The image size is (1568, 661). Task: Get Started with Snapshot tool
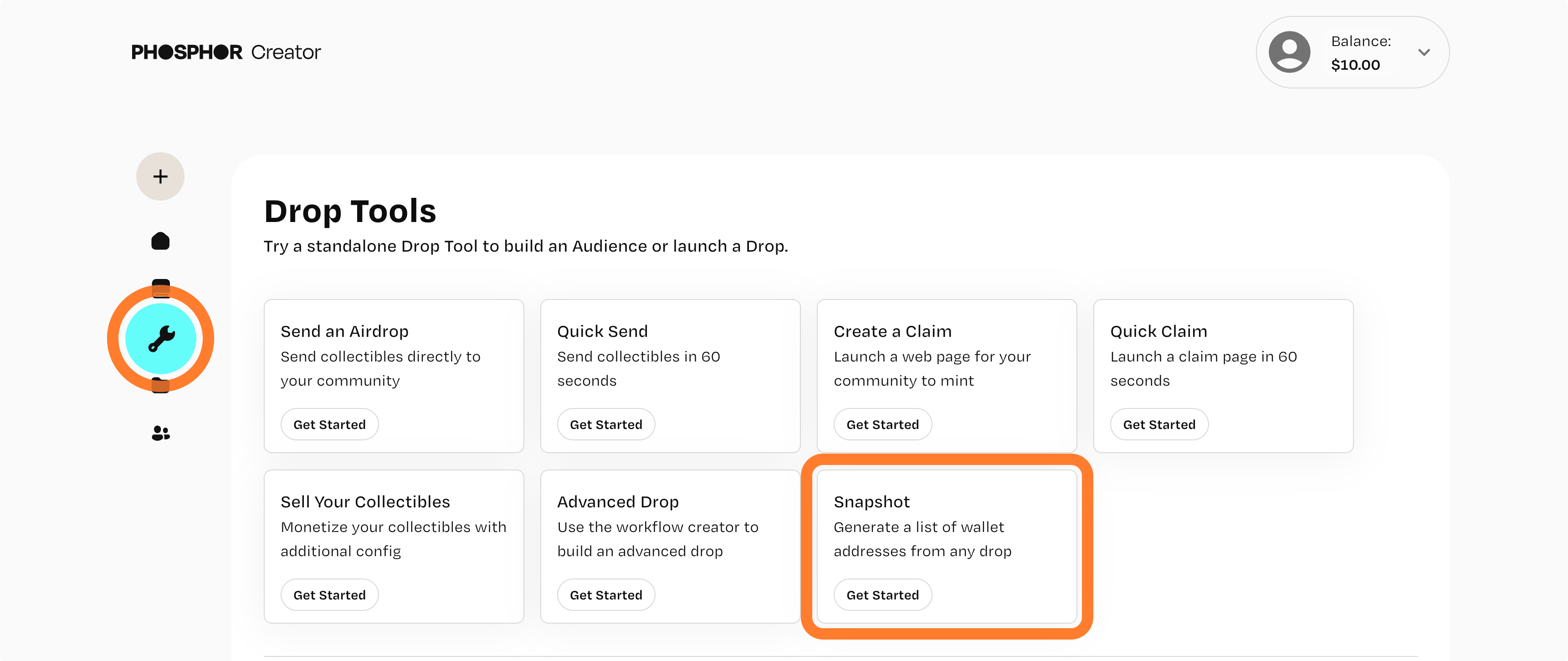882,595
